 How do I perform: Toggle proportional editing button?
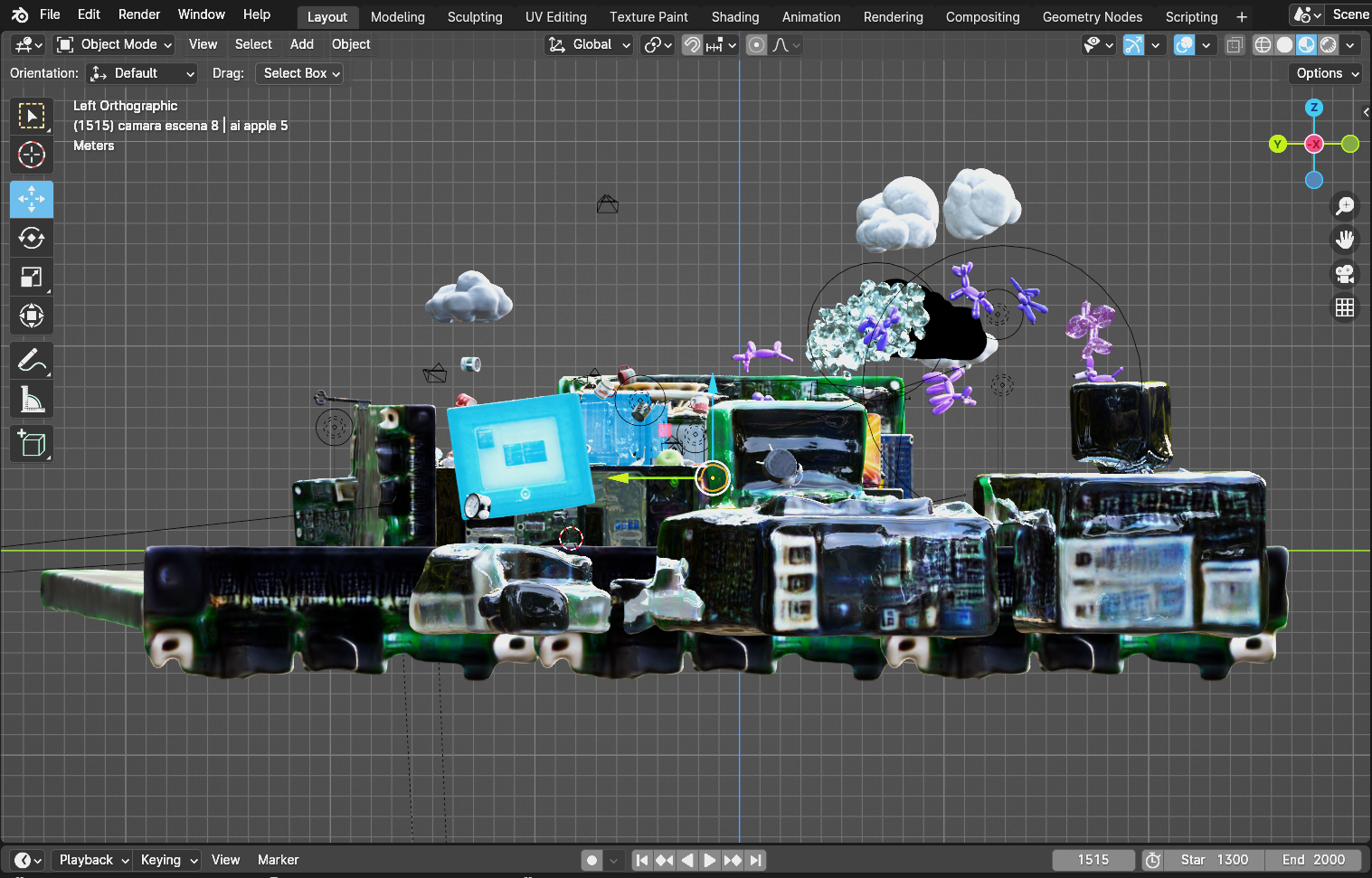pyautogui.click(x=757, y=44)
